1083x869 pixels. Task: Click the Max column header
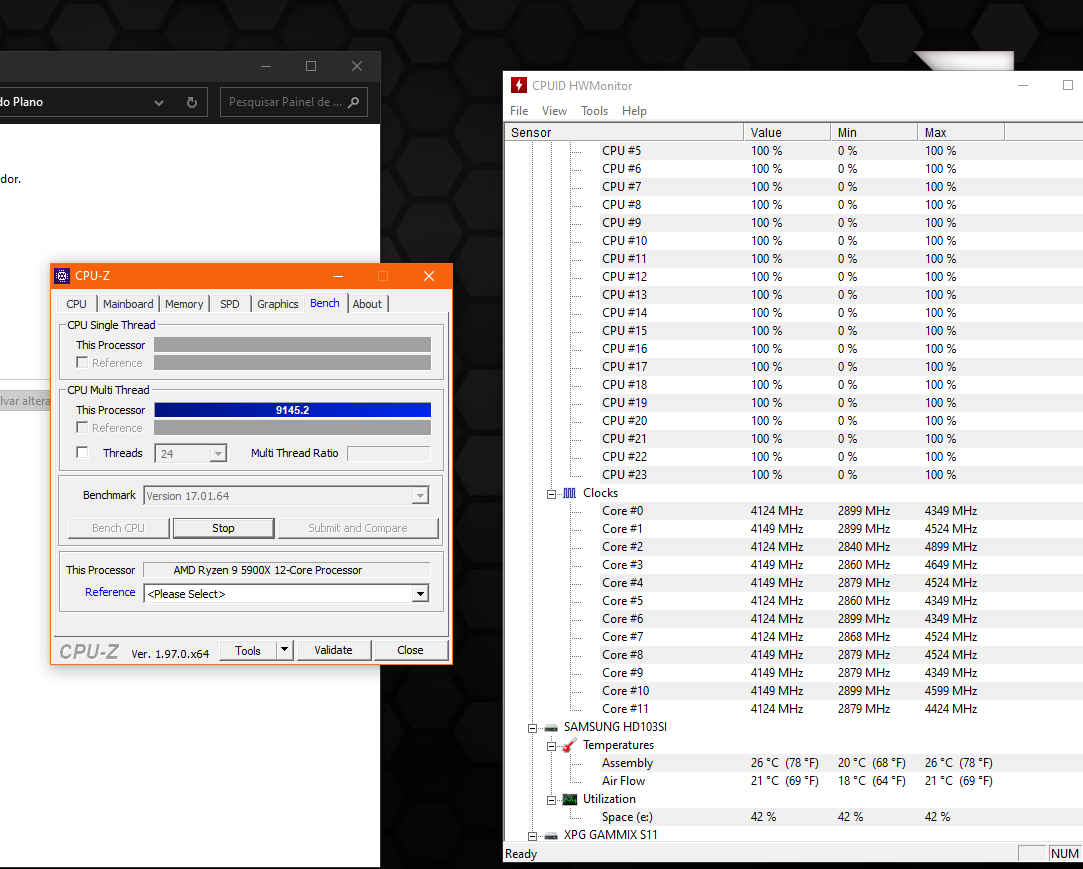click(961, 133)
